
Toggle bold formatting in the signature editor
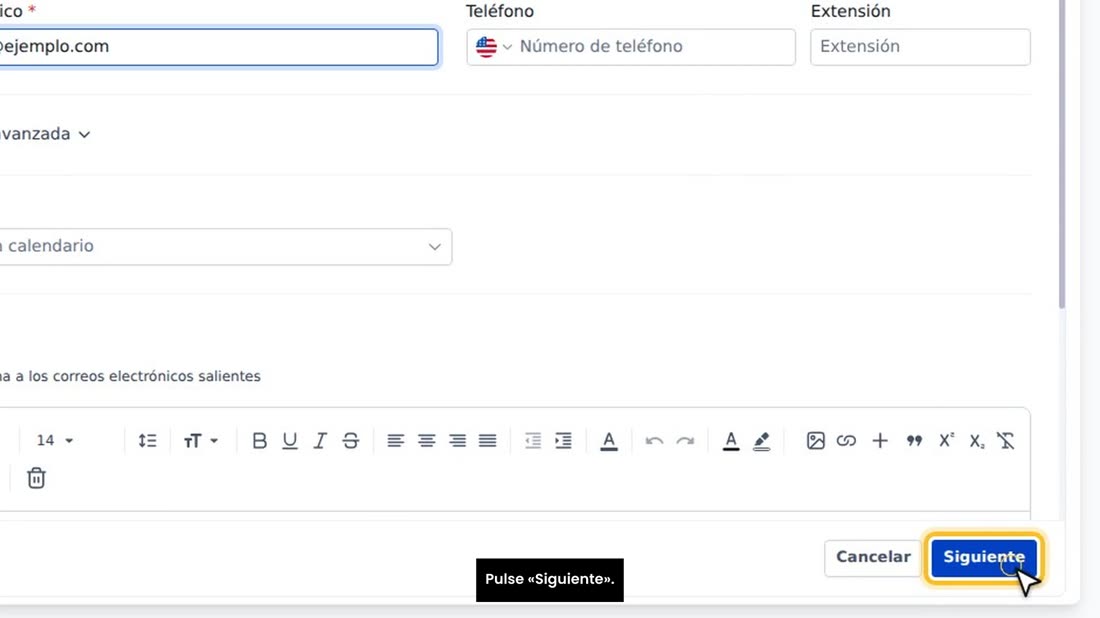coord(260,441)
